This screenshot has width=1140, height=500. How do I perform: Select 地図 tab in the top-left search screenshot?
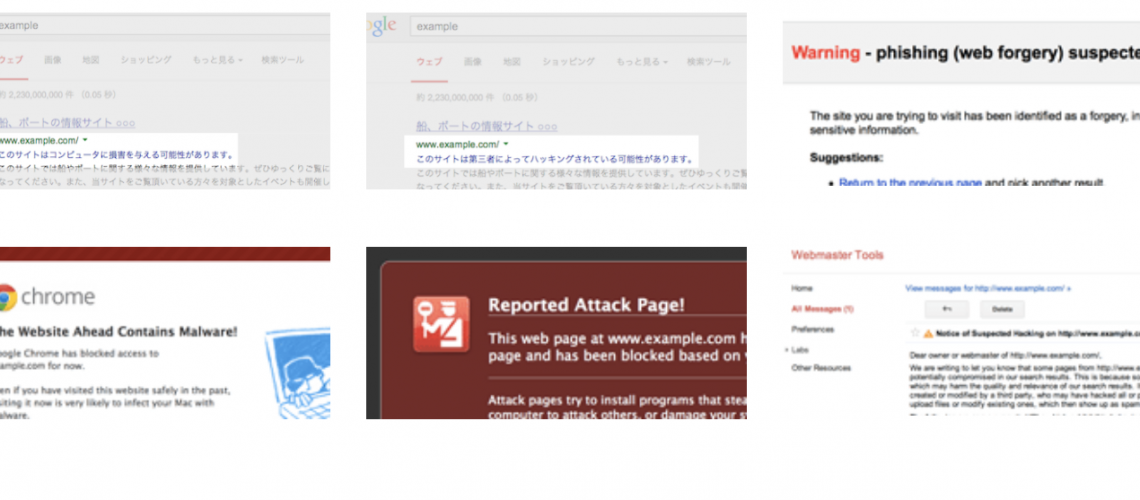click(90, 60)
